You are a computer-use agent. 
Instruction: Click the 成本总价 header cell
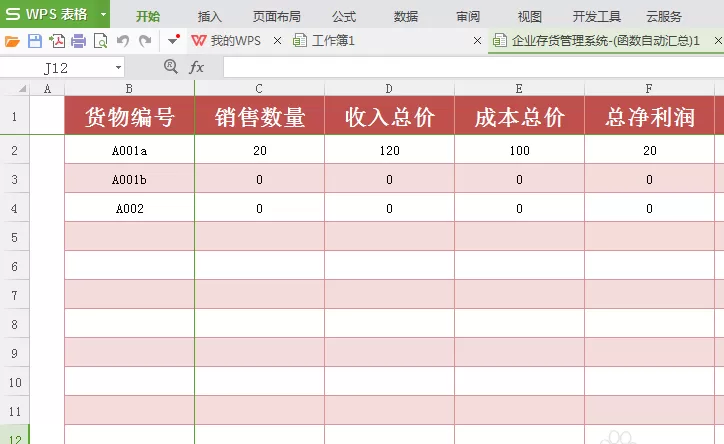click(519, 116)
